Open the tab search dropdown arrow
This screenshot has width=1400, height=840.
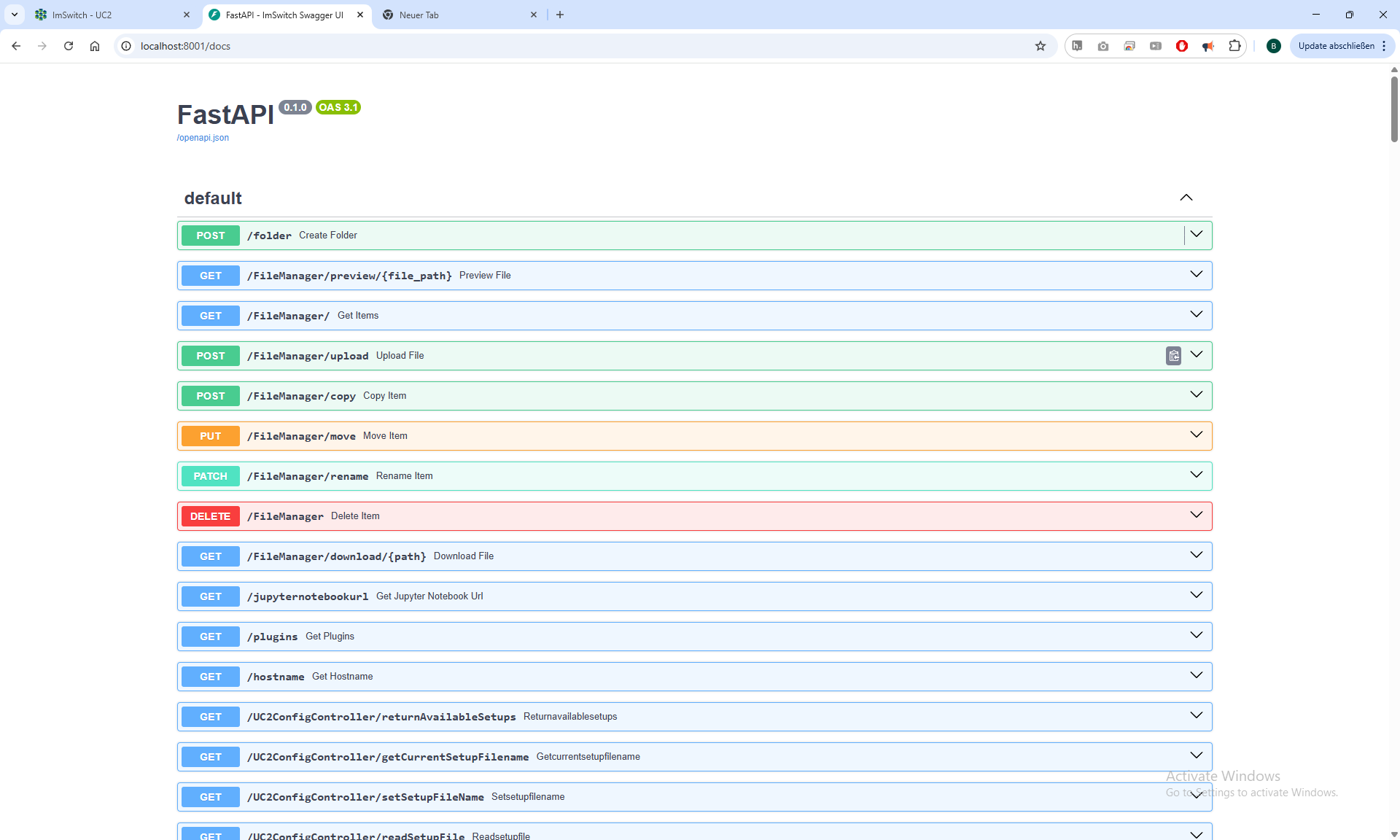(15, 15)
